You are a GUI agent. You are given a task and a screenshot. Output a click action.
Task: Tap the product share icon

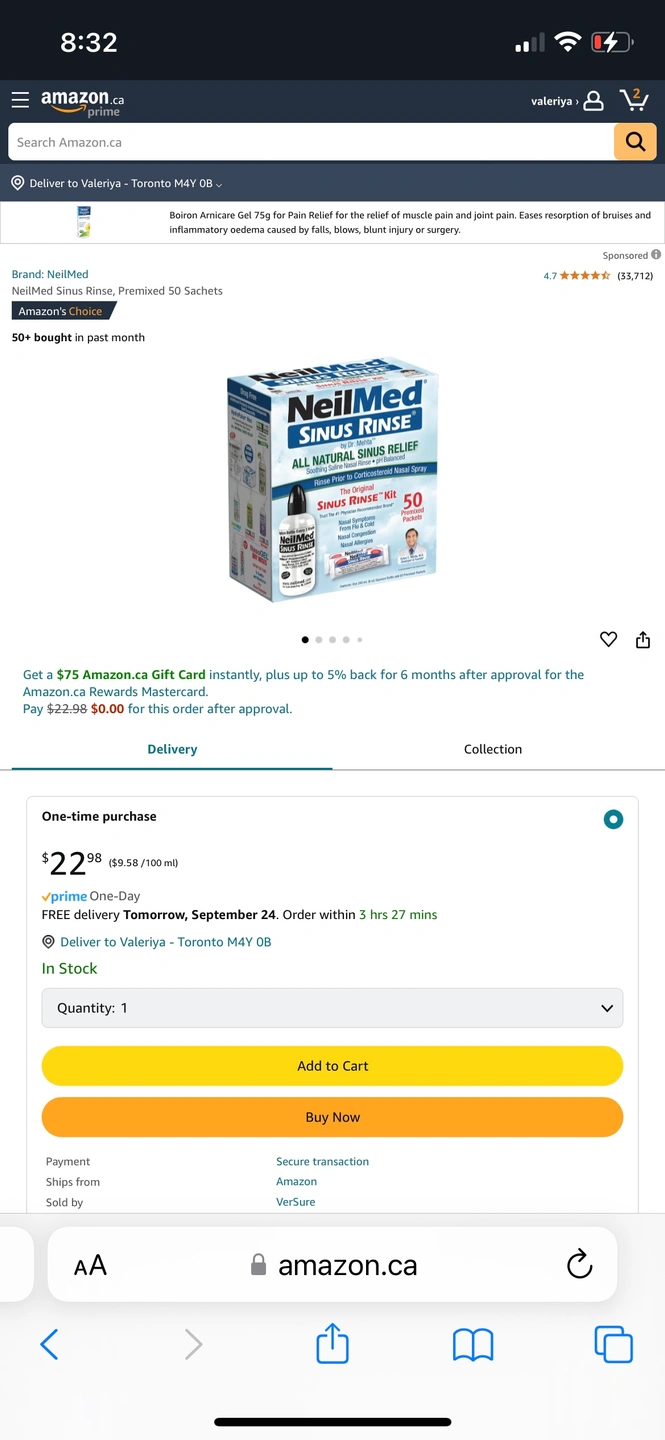coord(643,639)
